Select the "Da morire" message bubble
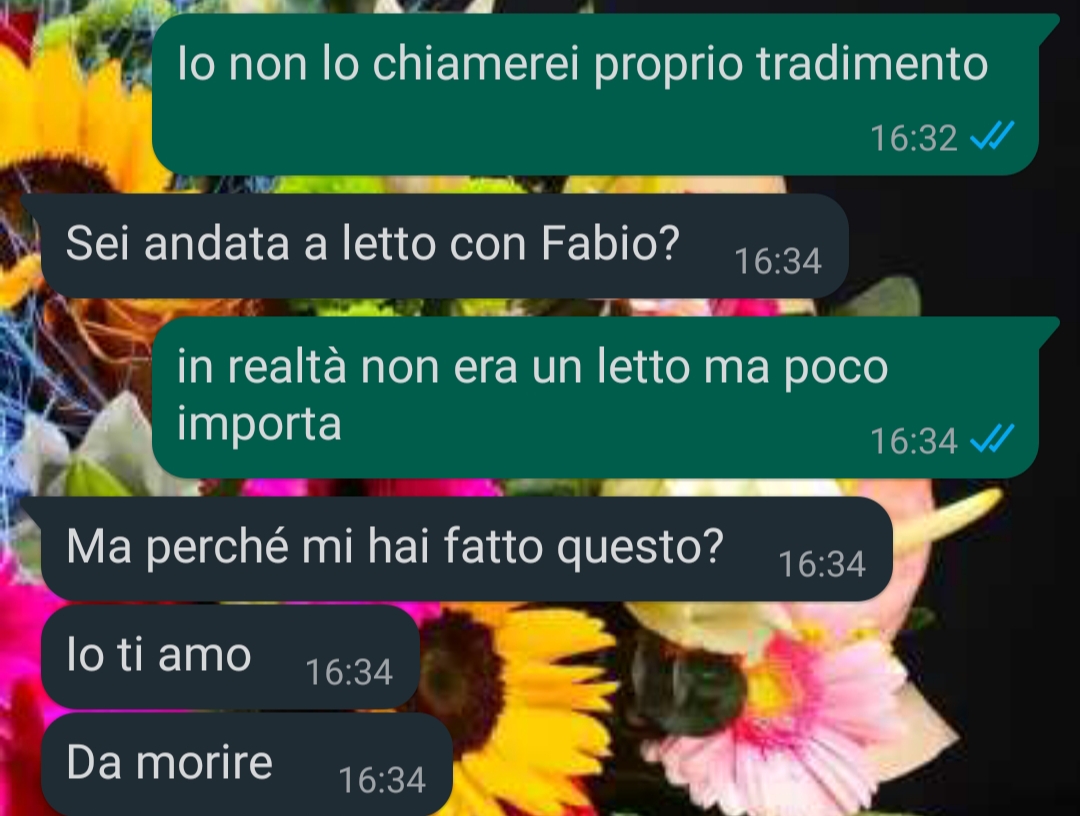 click(247, 764)
